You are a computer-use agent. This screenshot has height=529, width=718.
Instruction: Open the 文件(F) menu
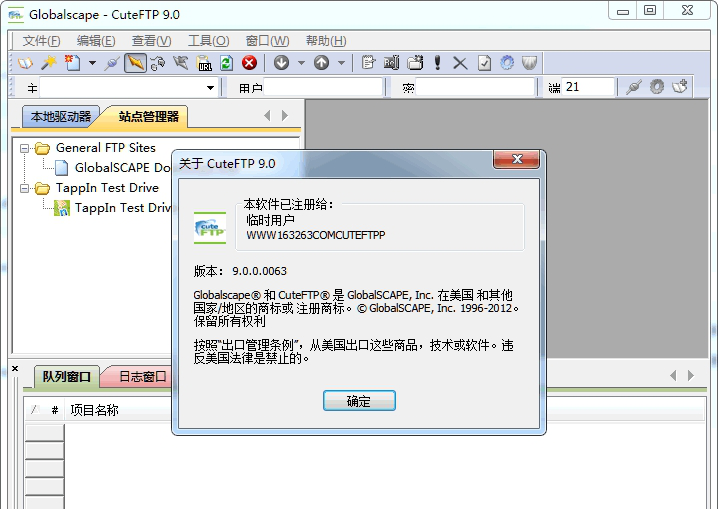click(41, 41)
